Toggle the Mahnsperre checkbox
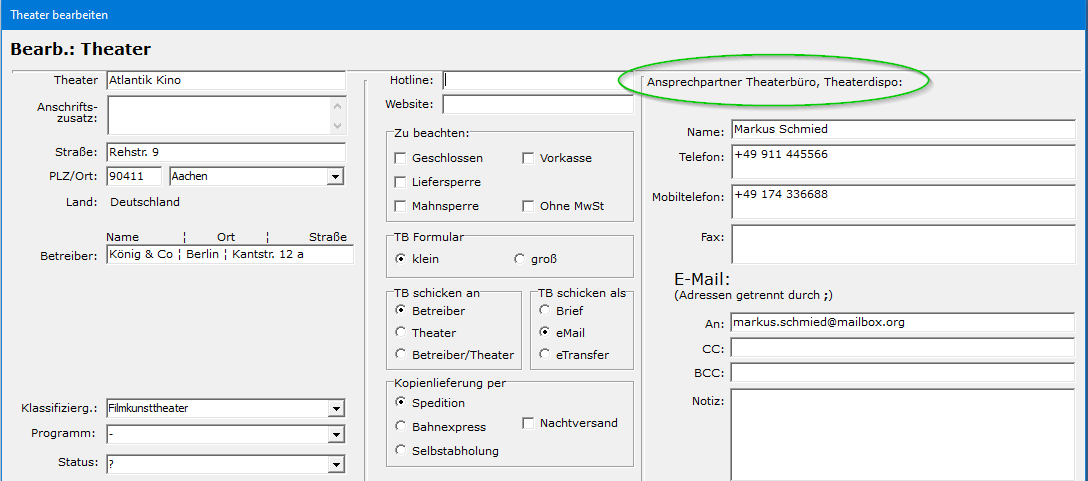1088x481 pixels. click(x=401, y=207)
